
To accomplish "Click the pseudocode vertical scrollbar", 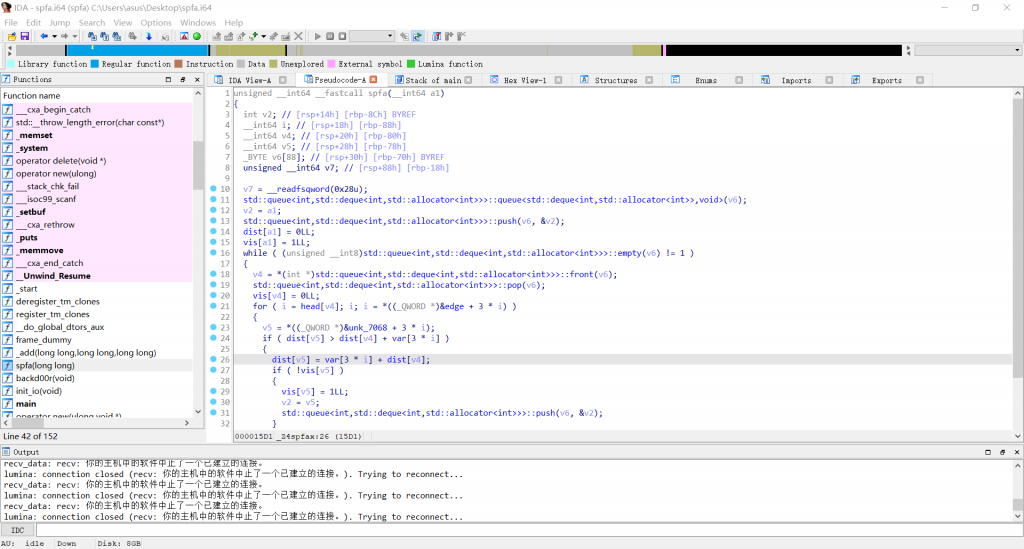I will [x=1017, y=264].
